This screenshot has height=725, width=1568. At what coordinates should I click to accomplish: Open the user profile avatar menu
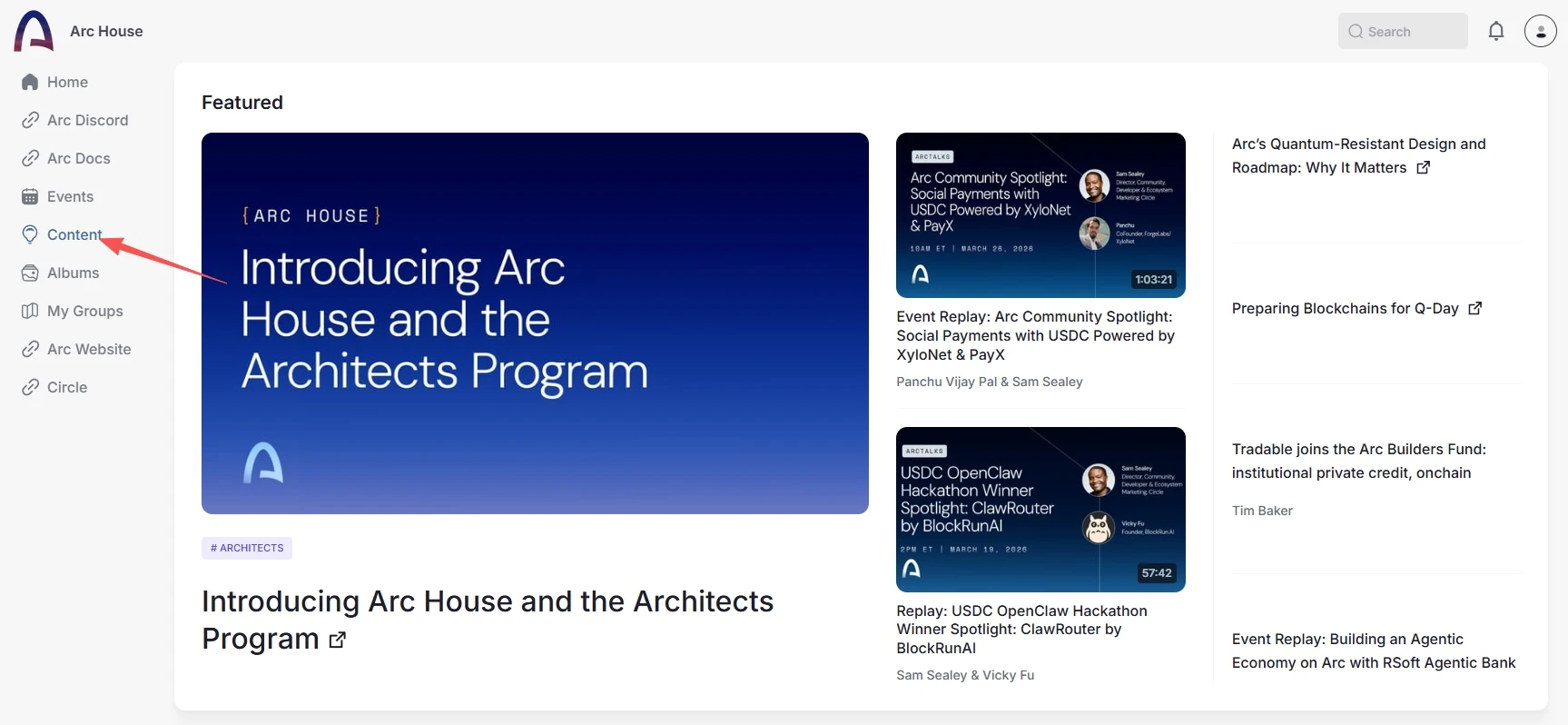tap(1541, 31)
